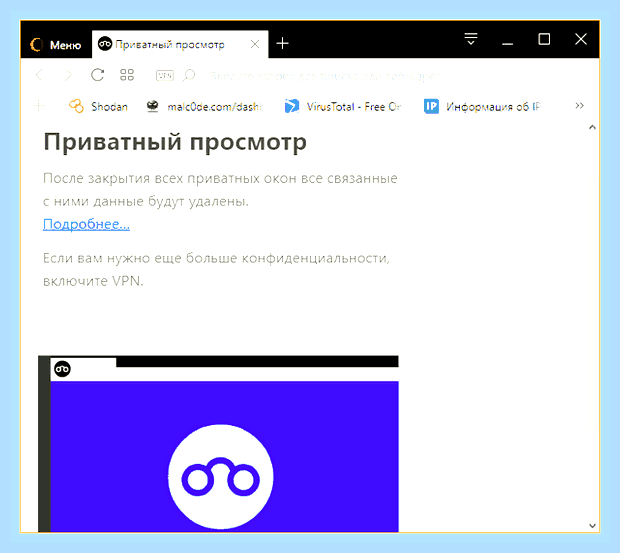620x553 pixels.
Task: Focus the address and search field
Action: [x=324, y=75]
